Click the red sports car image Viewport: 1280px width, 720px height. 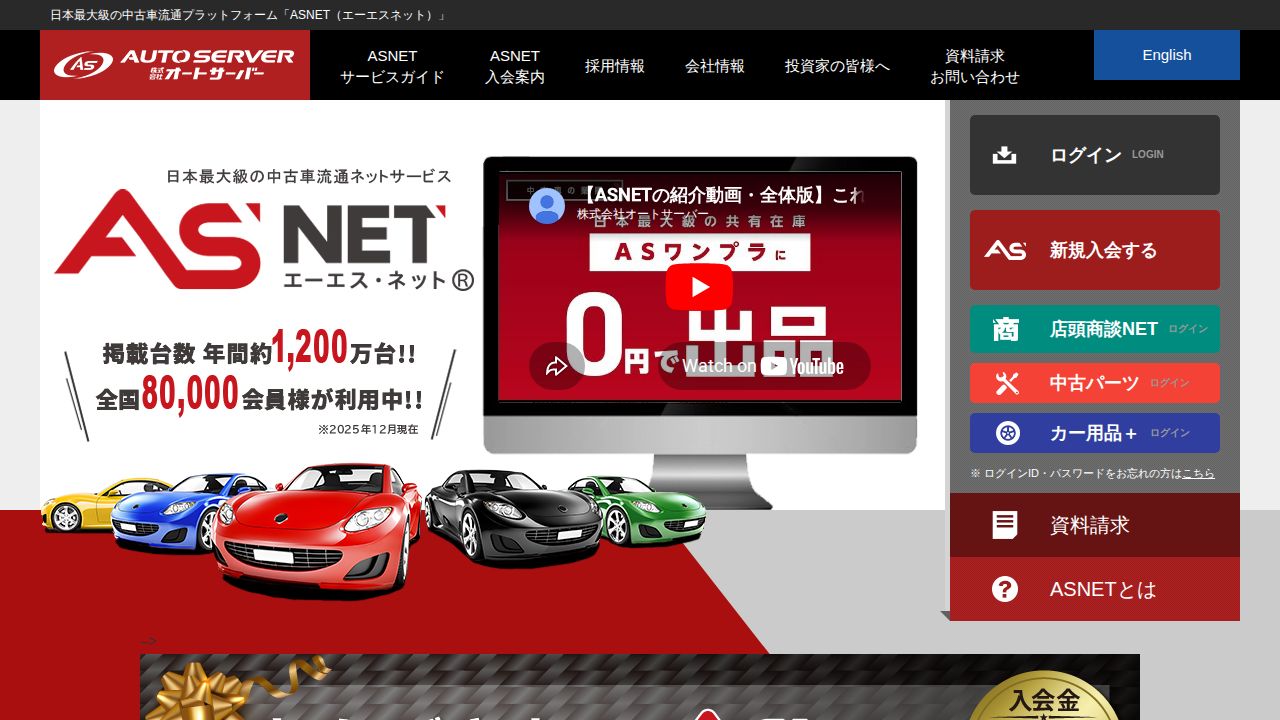pos(317,530)
